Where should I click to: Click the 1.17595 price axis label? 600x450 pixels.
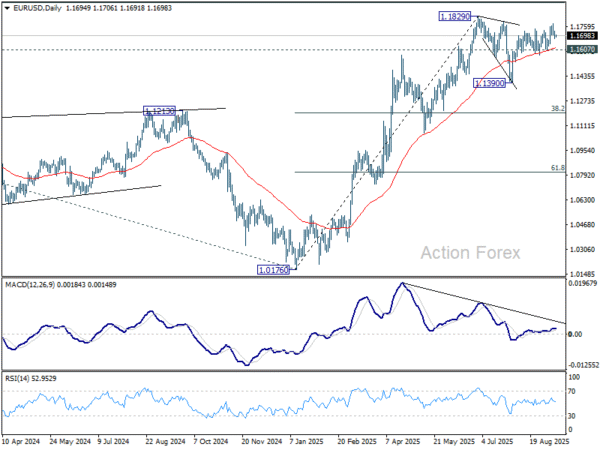coord(582,27)
